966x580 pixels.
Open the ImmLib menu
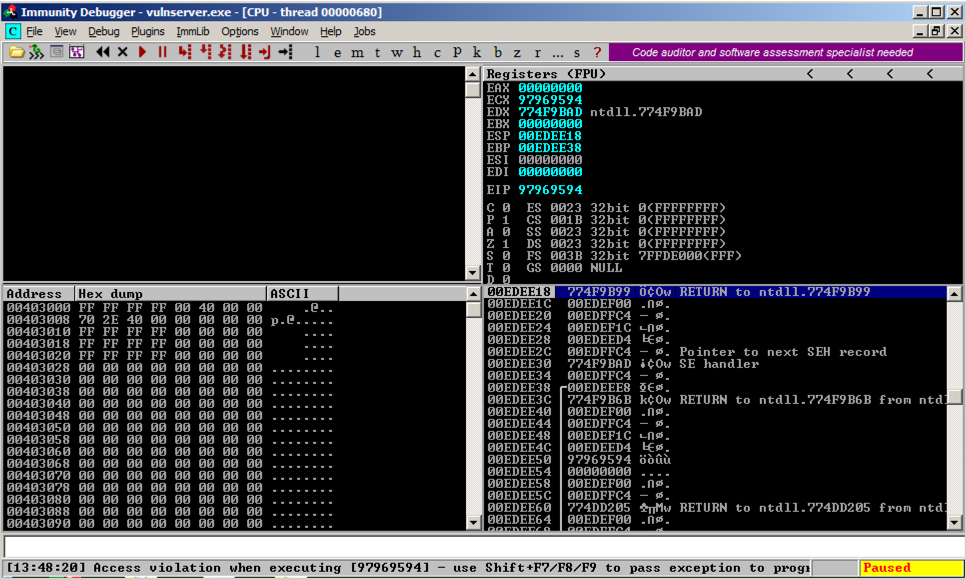click(193, 31)
